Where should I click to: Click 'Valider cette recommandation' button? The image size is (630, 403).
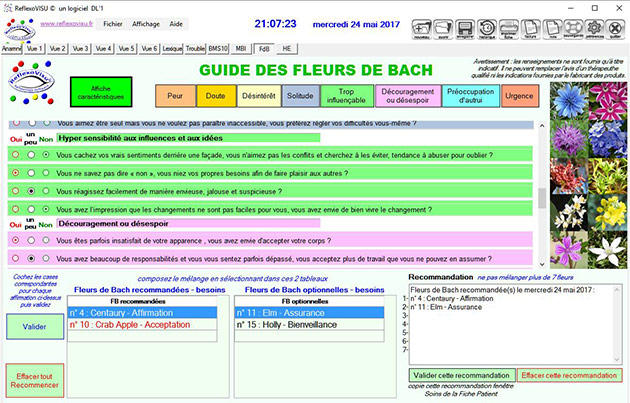(x=462, y=375)
